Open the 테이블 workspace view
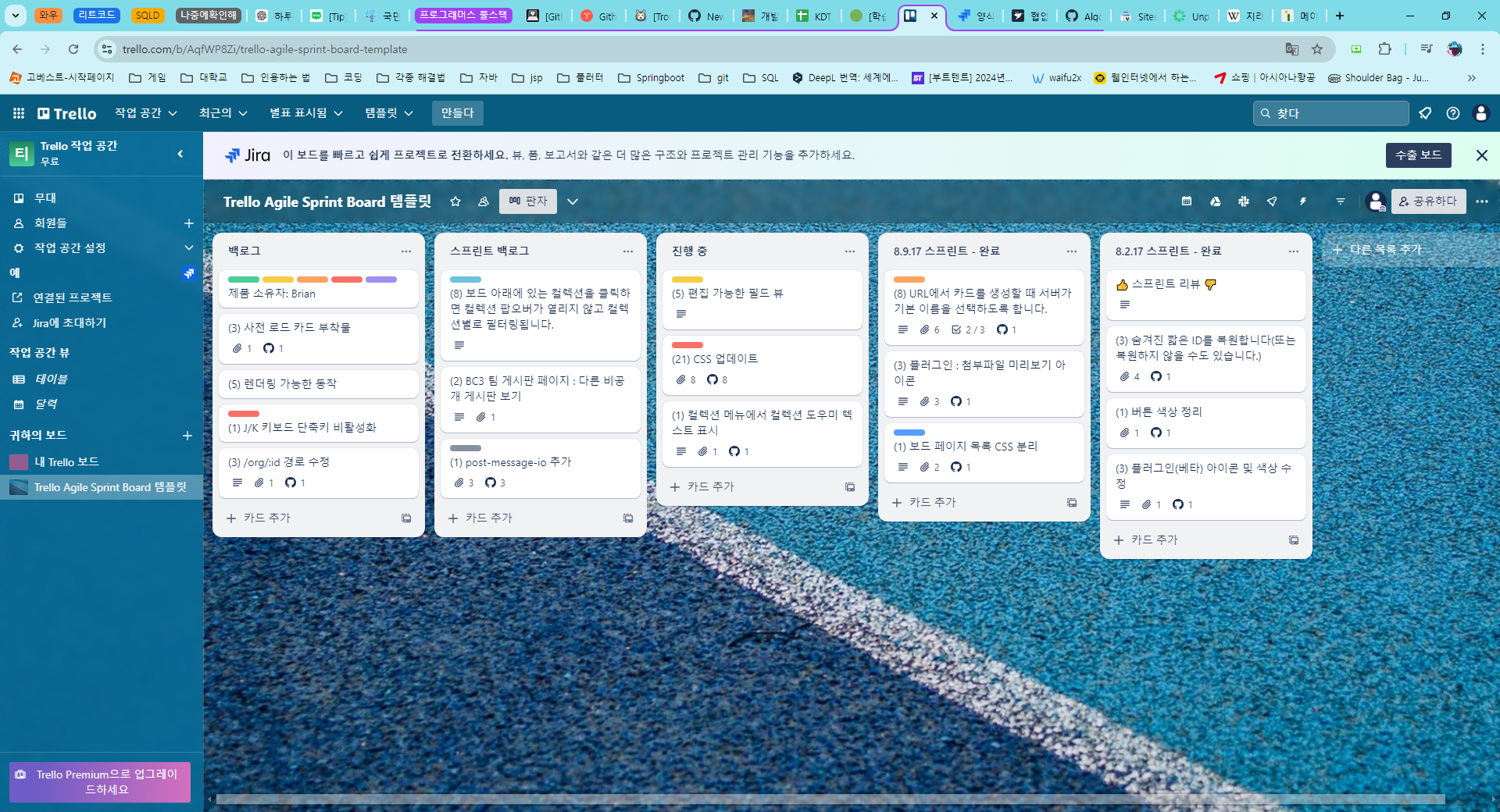This screenshot has width=1500, height=812. click(51, 379)
